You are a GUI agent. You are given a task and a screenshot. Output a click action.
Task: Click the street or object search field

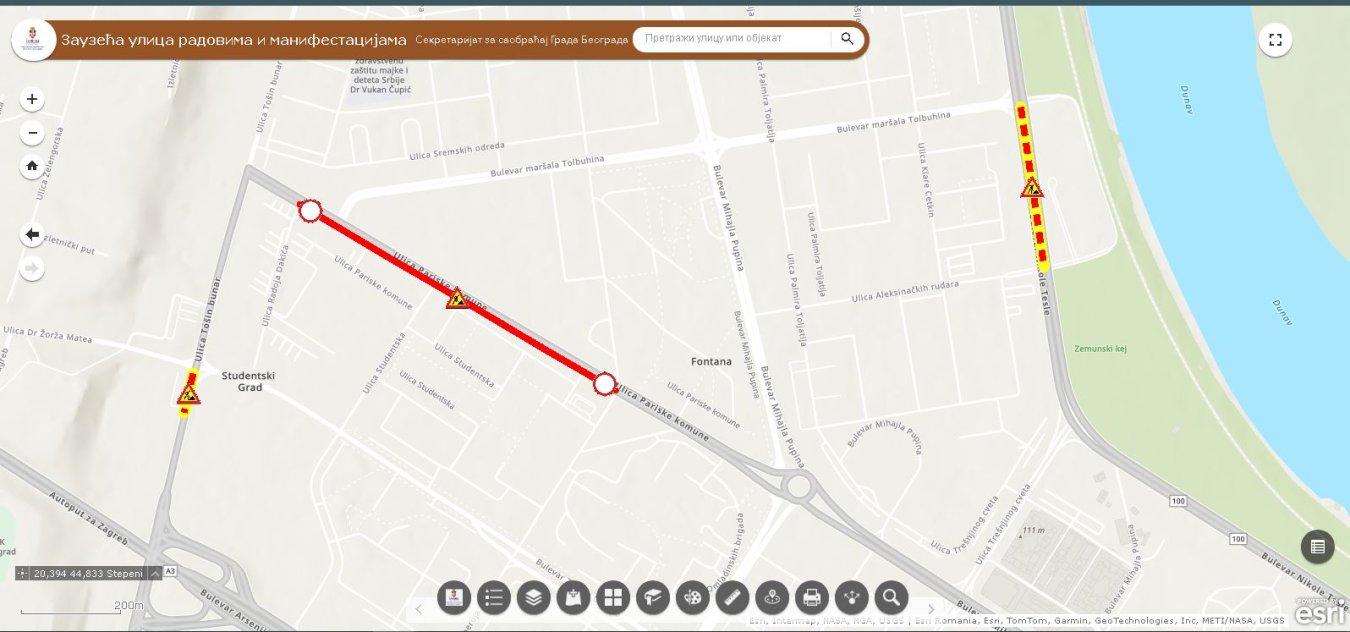tap(733, 39)
